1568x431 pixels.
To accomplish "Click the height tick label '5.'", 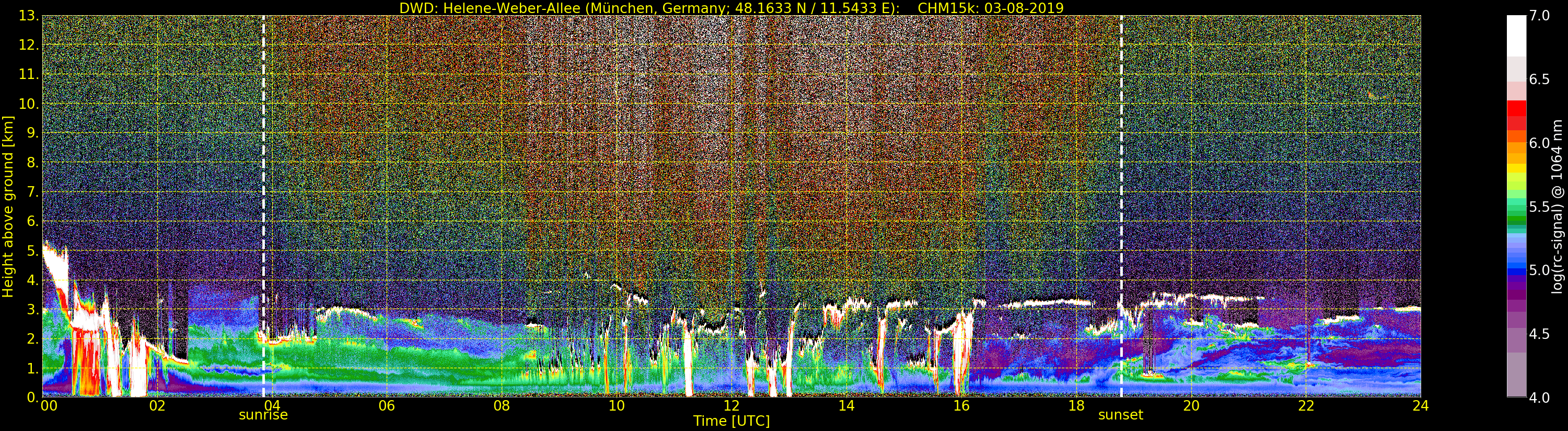I will coord(32,251).
